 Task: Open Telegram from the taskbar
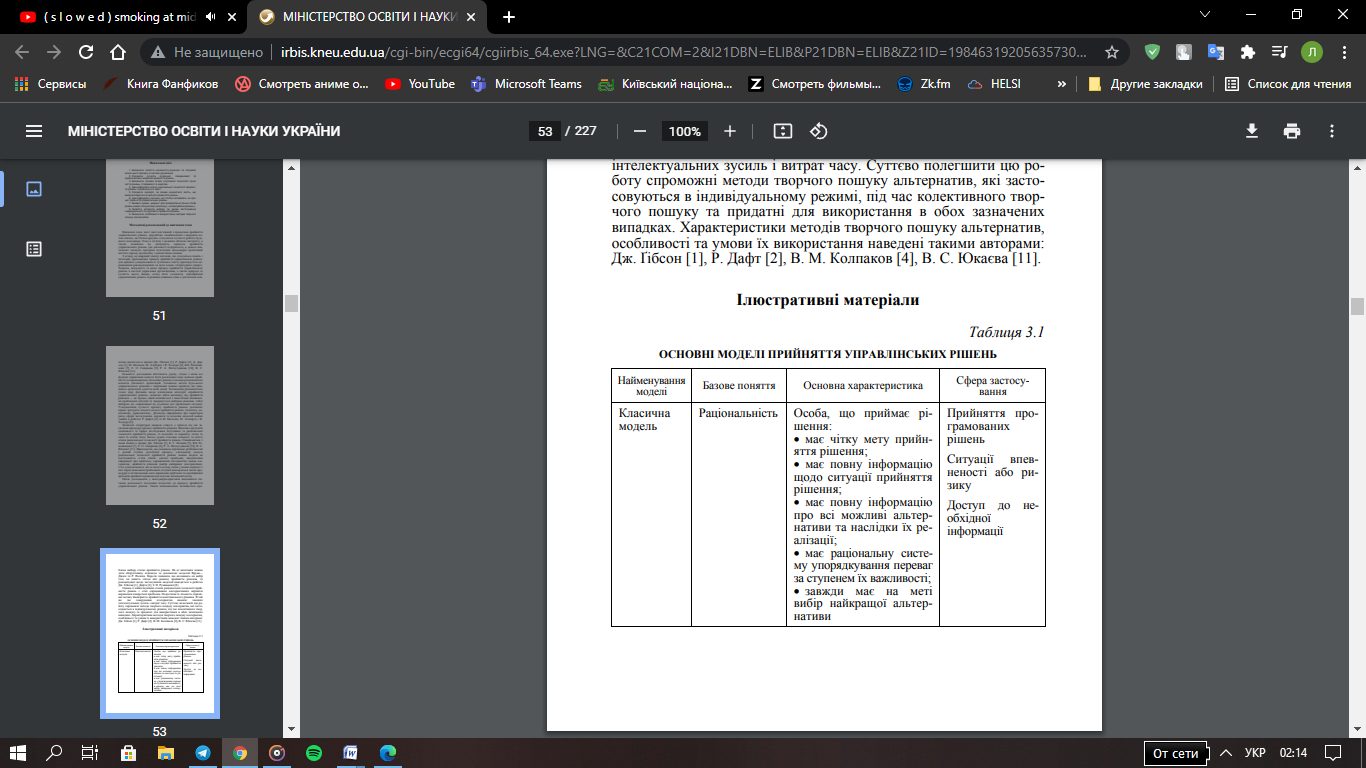(203, 752)
